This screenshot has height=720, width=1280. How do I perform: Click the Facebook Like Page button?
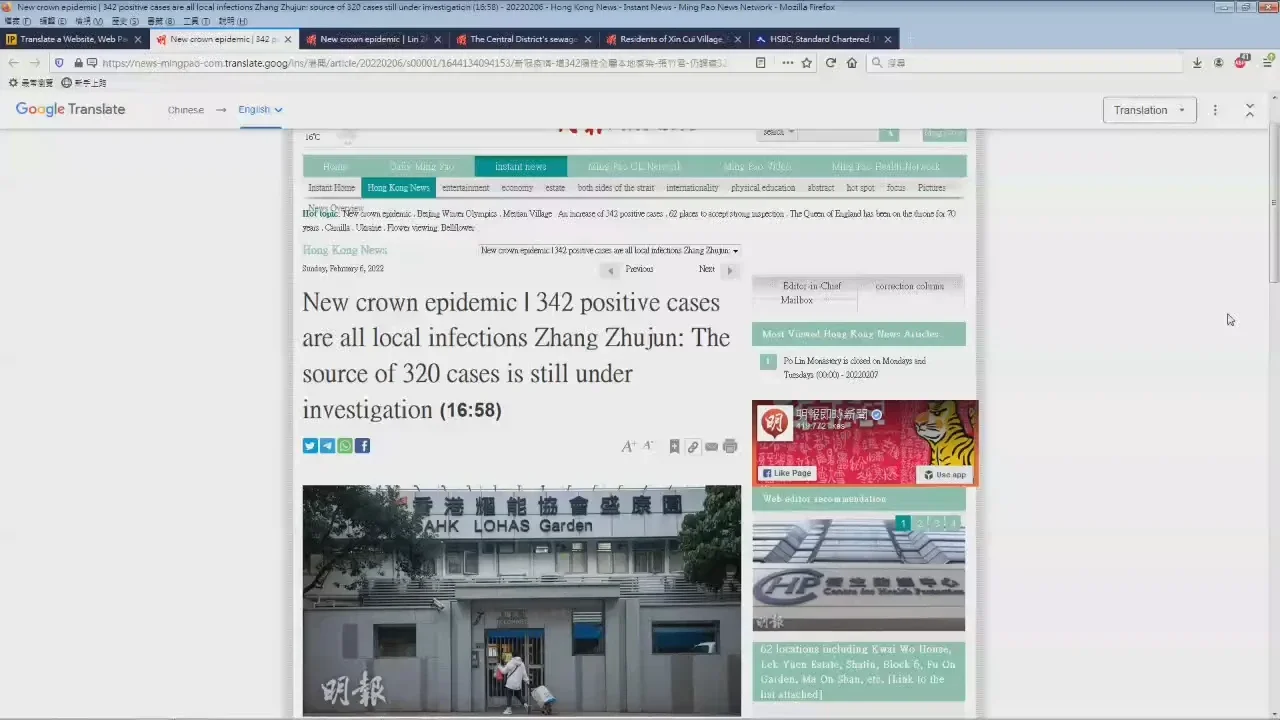[787, 473]
